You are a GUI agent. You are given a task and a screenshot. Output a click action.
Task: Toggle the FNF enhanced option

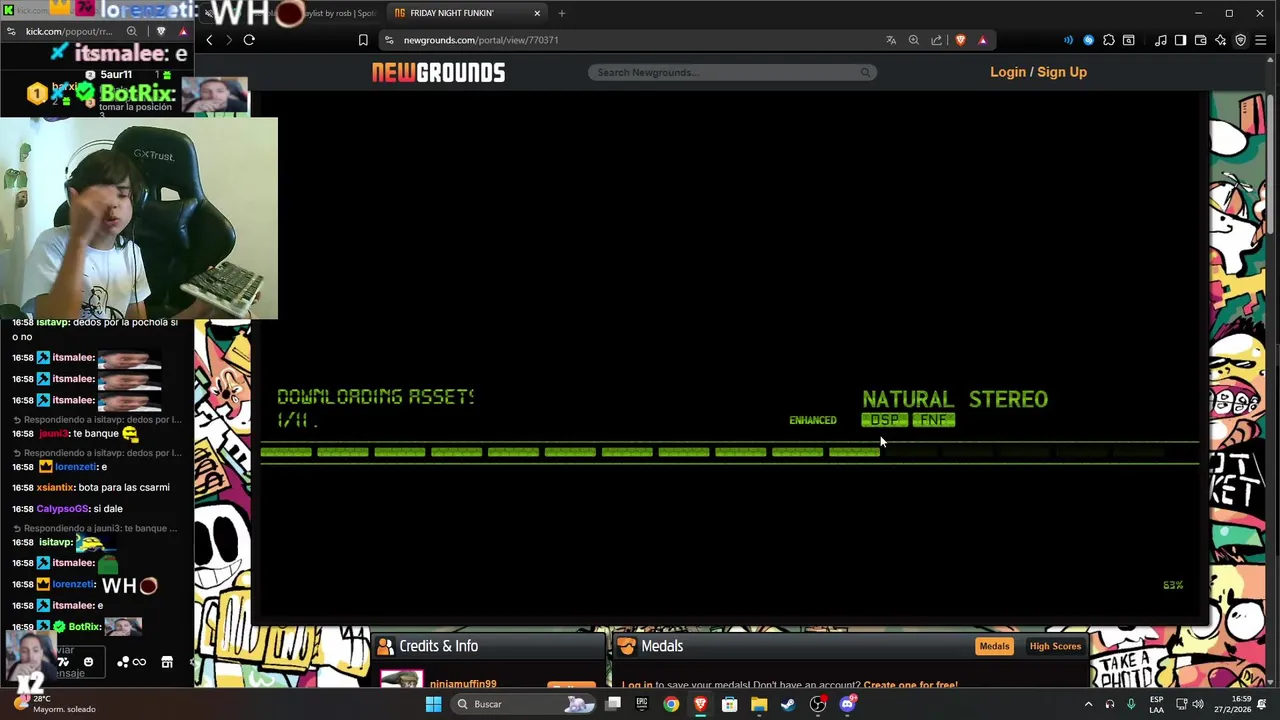point(933,420)
